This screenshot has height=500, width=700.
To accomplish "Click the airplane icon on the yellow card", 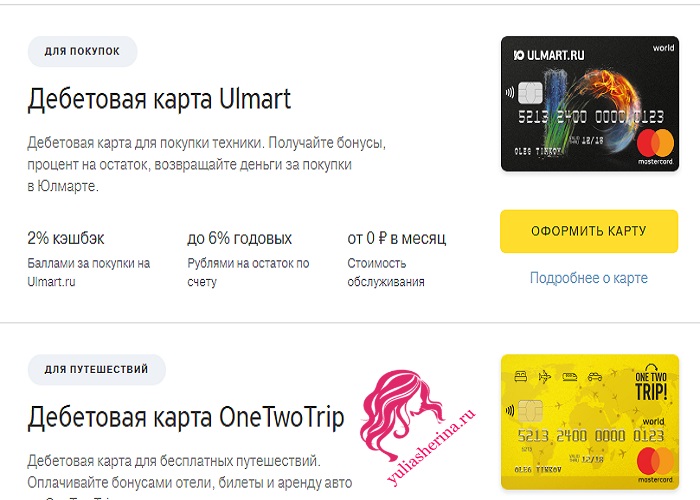I will 545,377.
